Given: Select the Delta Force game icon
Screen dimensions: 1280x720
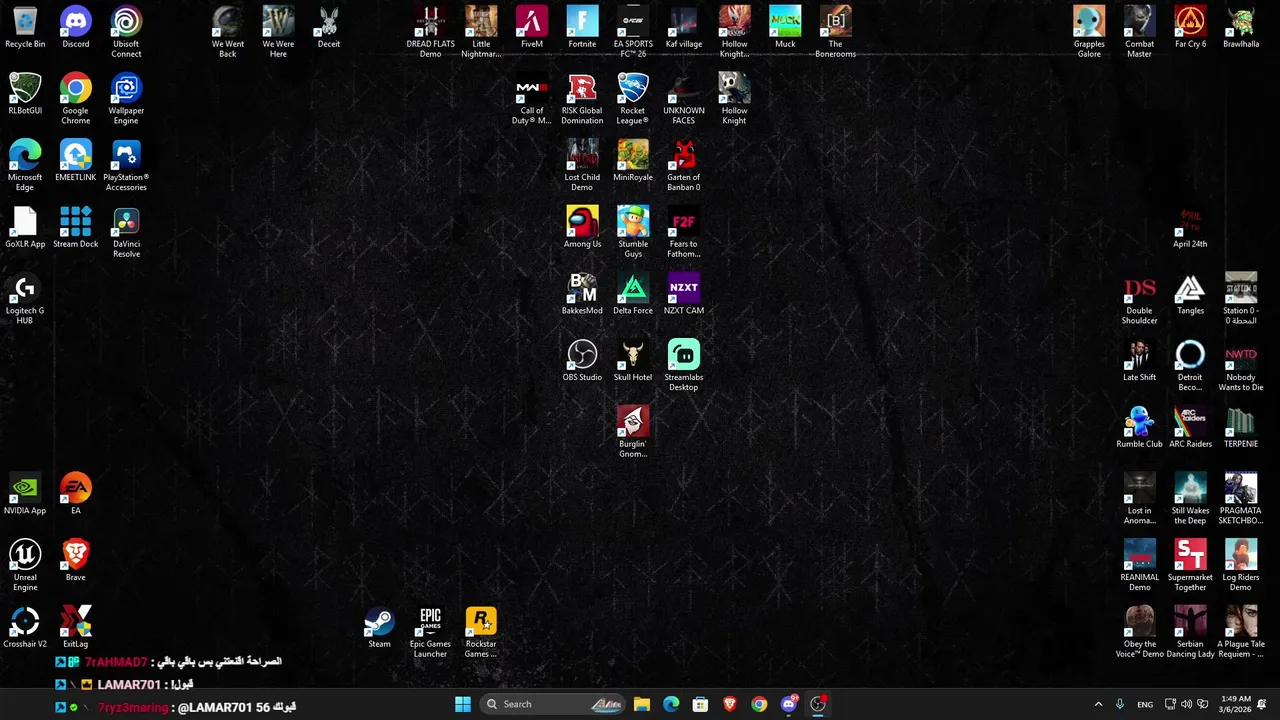Looking at the screenshot, I should coord(633,294).
